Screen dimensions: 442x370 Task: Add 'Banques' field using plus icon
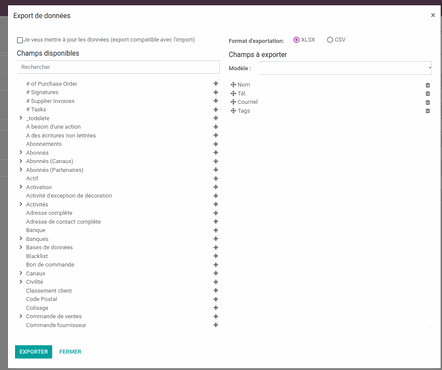tap(216, 239)
